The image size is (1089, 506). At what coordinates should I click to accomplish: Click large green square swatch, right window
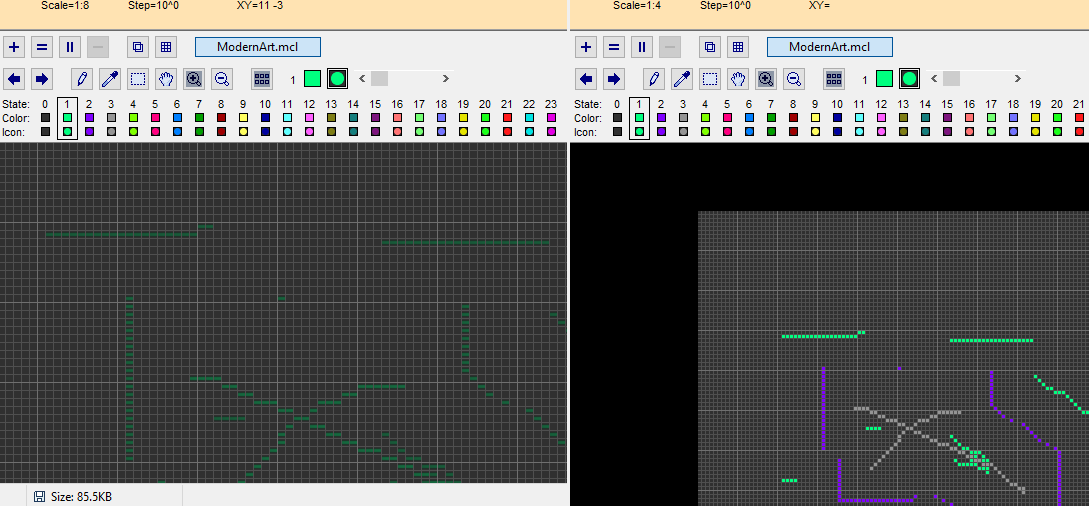(x=884, y=78)
